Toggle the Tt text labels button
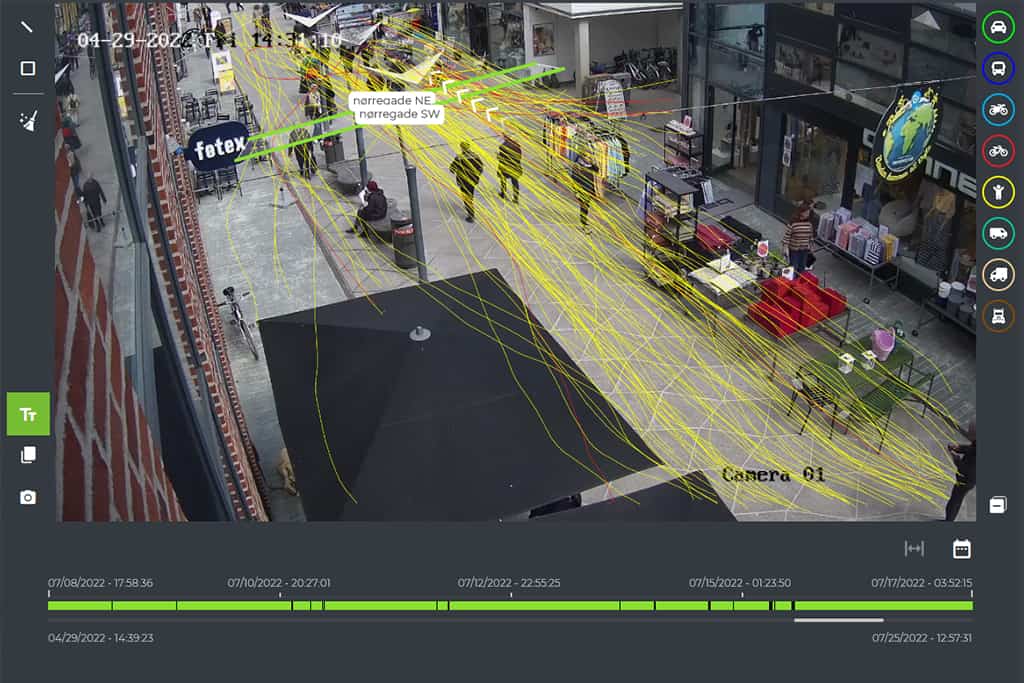This screenshot has width=1024, height=683. (x=28, y=414)
